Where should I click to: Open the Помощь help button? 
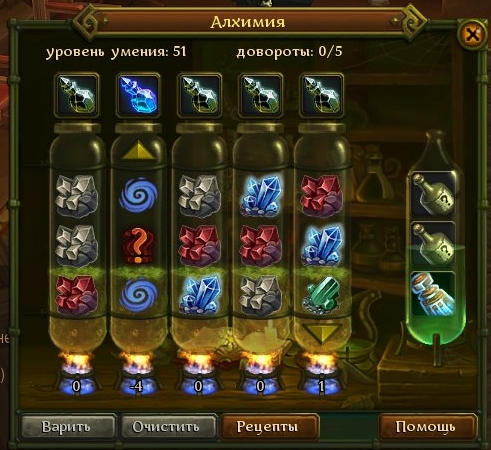coord(426,427)
